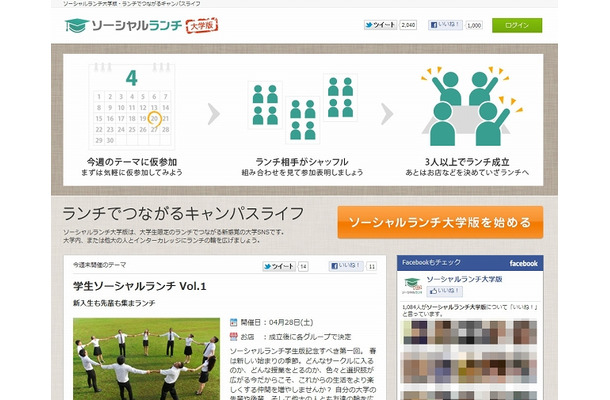Click the ランチ相手がシャッフル heading
The image size is (610, 400).
click(302, 162)
